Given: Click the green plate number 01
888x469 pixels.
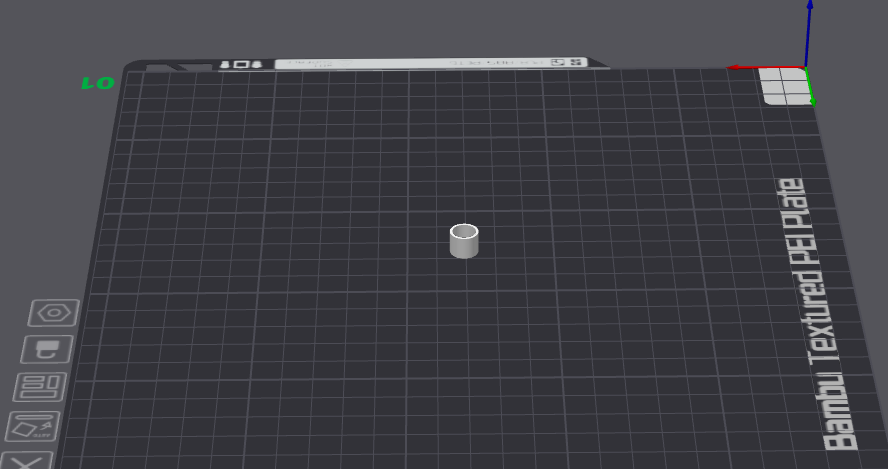Looking at the screenshot, I should pos(98,84).
